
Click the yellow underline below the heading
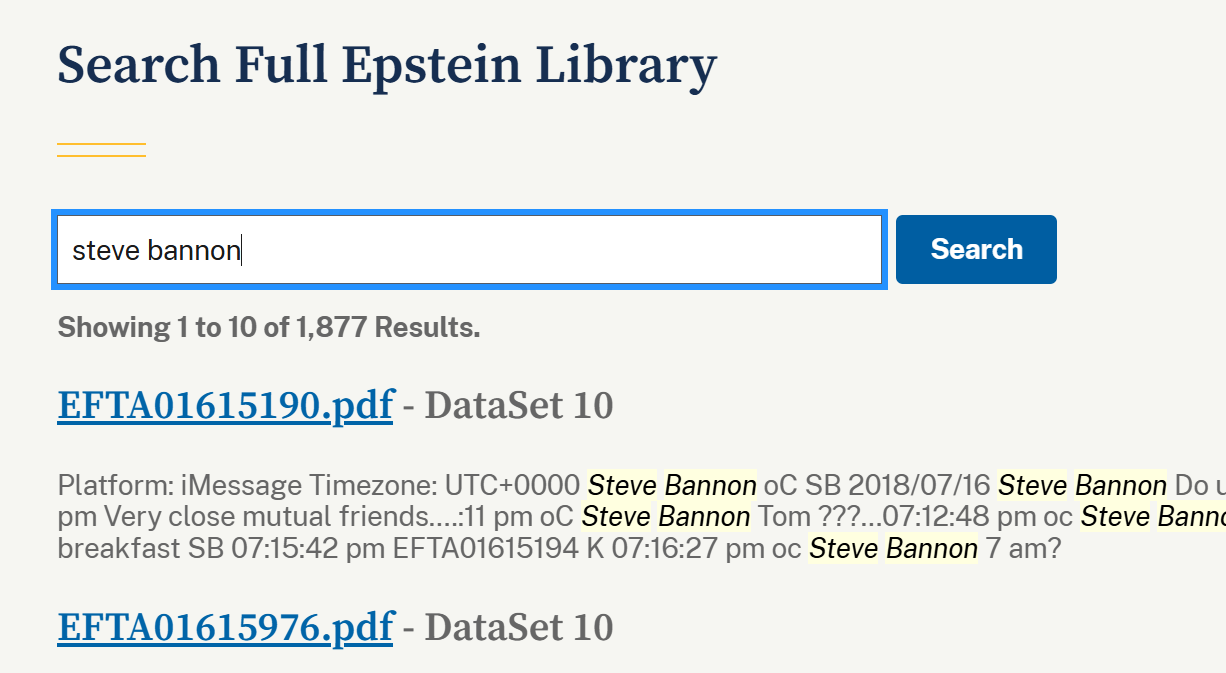point(101,150)
